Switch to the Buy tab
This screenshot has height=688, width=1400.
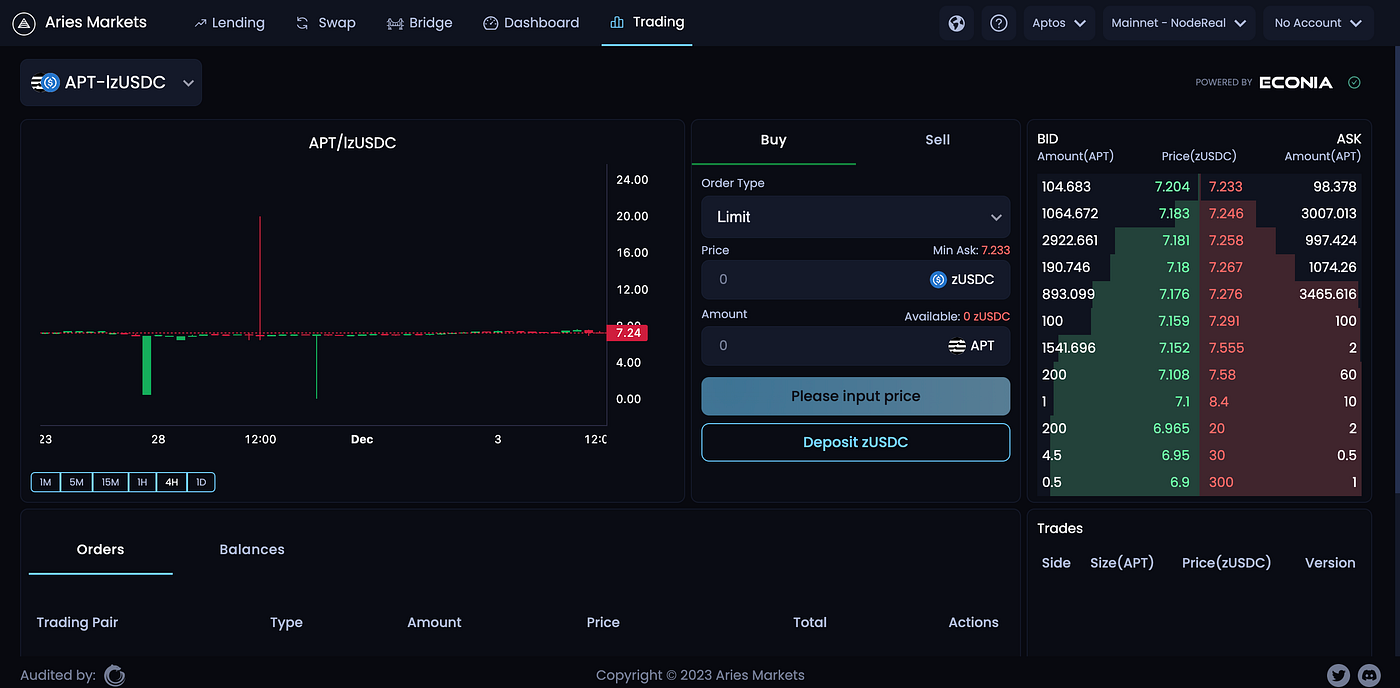[x=773, y=140]
